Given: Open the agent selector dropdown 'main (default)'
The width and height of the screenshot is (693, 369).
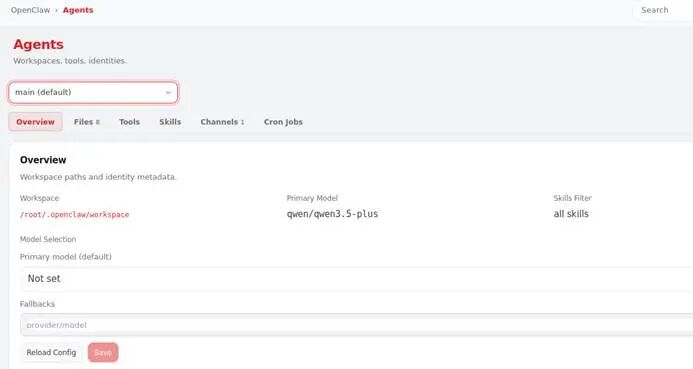Looking at the screenshot, I should click(x=93, y=92).
